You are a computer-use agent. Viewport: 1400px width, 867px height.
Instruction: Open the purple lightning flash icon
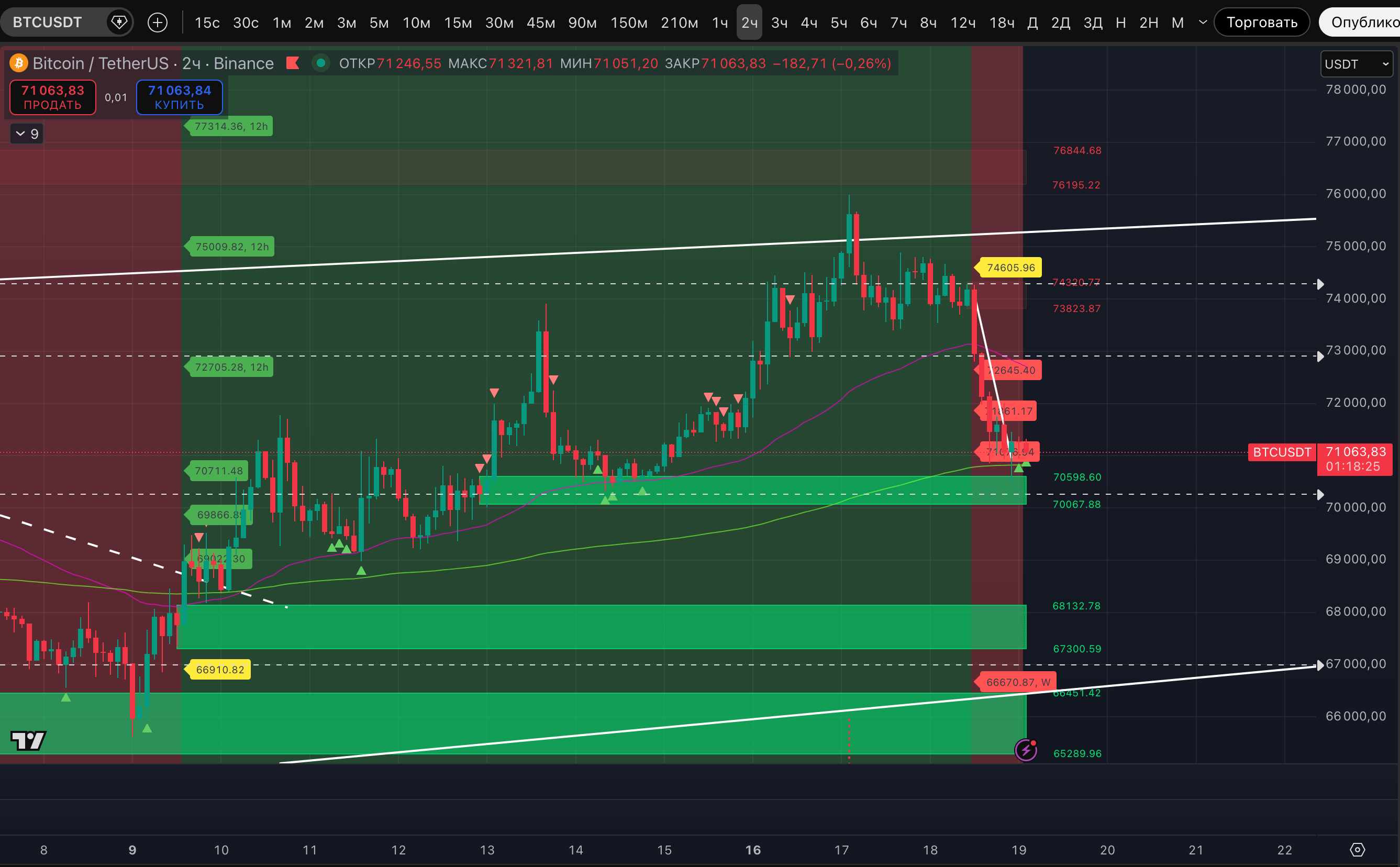coord(1026,749)
